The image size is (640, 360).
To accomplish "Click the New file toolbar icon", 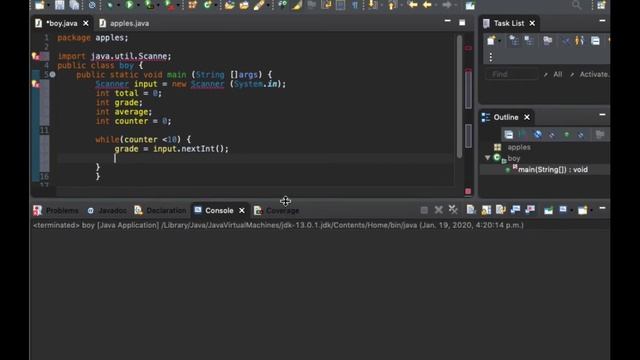I will coord(40,5).
